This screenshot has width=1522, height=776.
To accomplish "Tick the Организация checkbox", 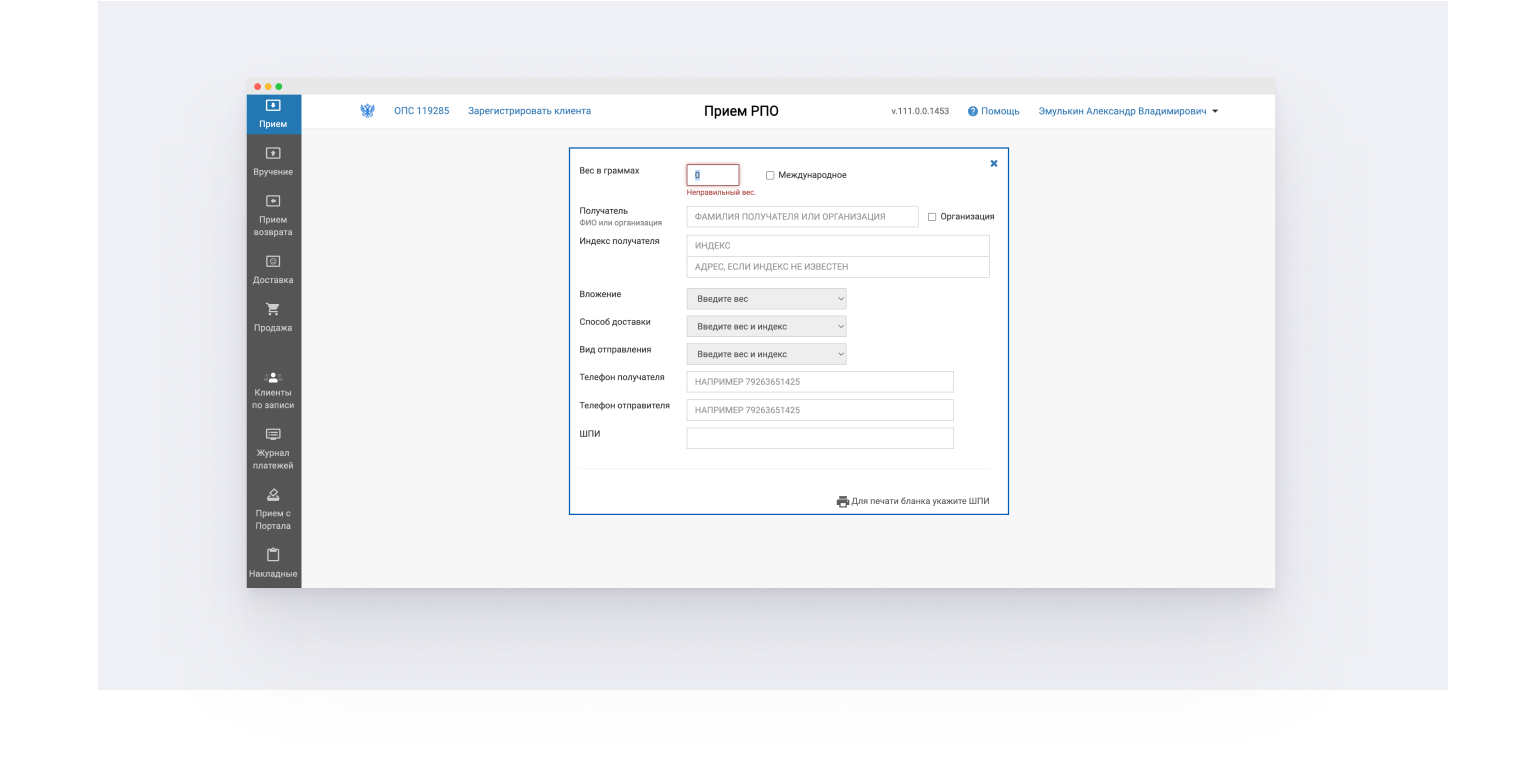I will [932, 217].
